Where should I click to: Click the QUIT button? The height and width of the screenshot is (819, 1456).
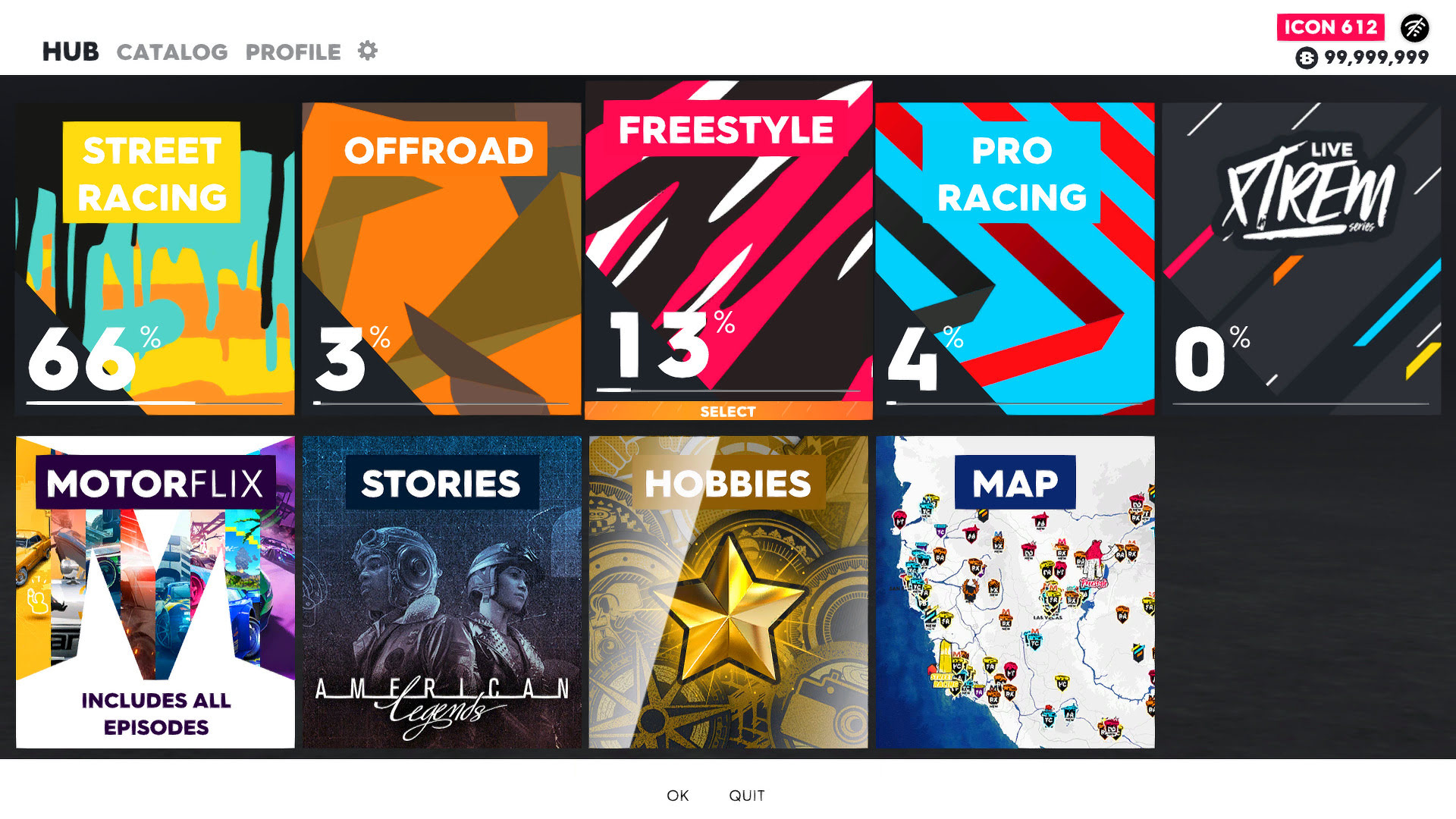click(747, 795)
